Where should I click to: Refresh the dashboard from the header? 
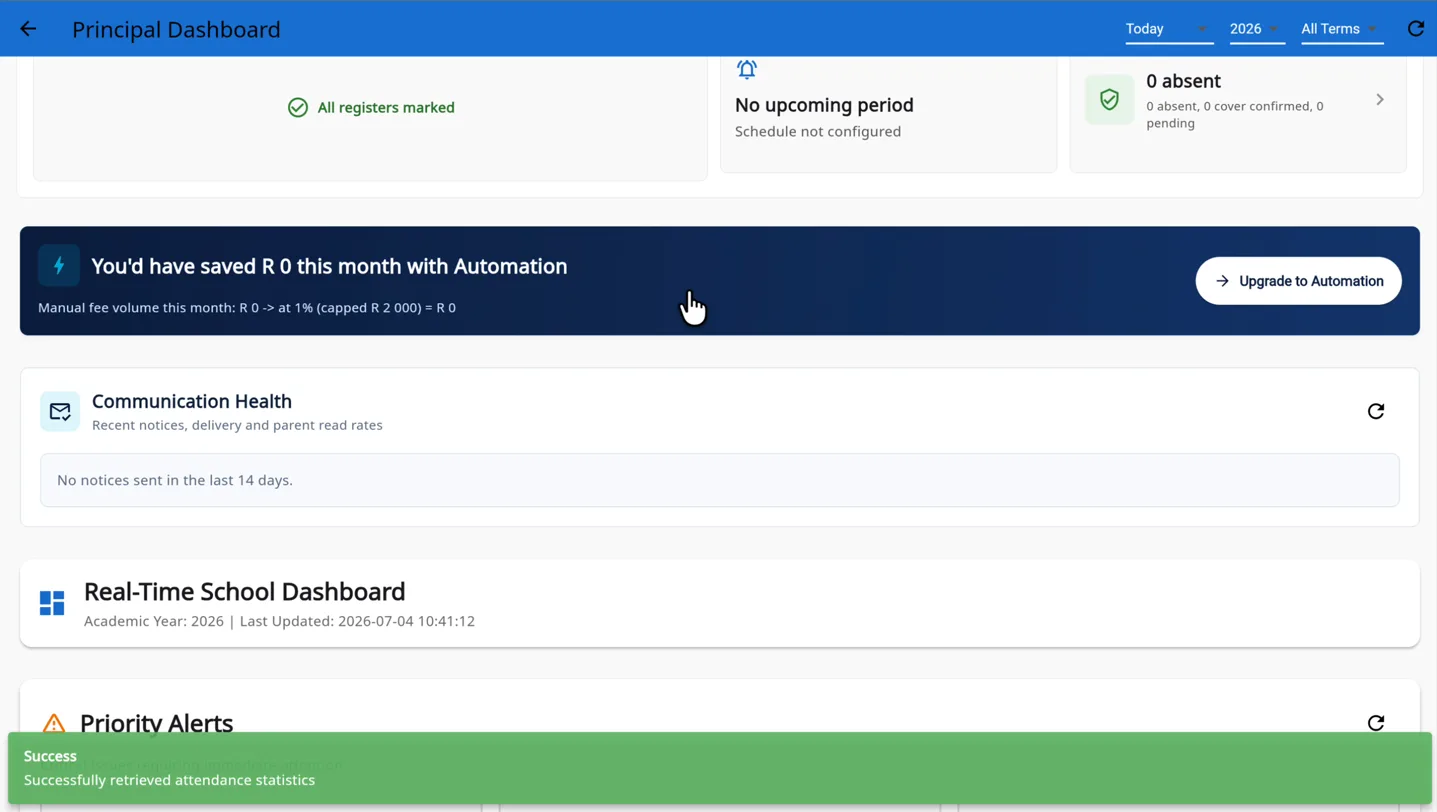point(1415,29)
